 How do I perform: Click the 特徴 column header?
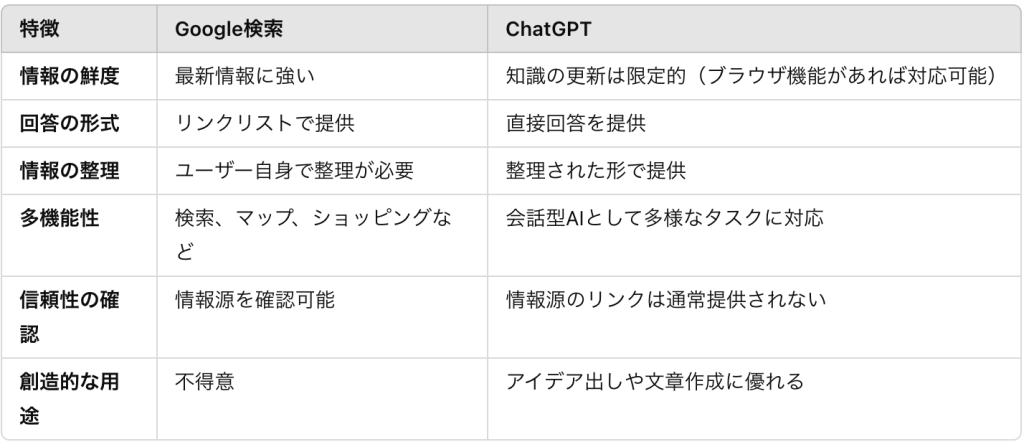39,30
